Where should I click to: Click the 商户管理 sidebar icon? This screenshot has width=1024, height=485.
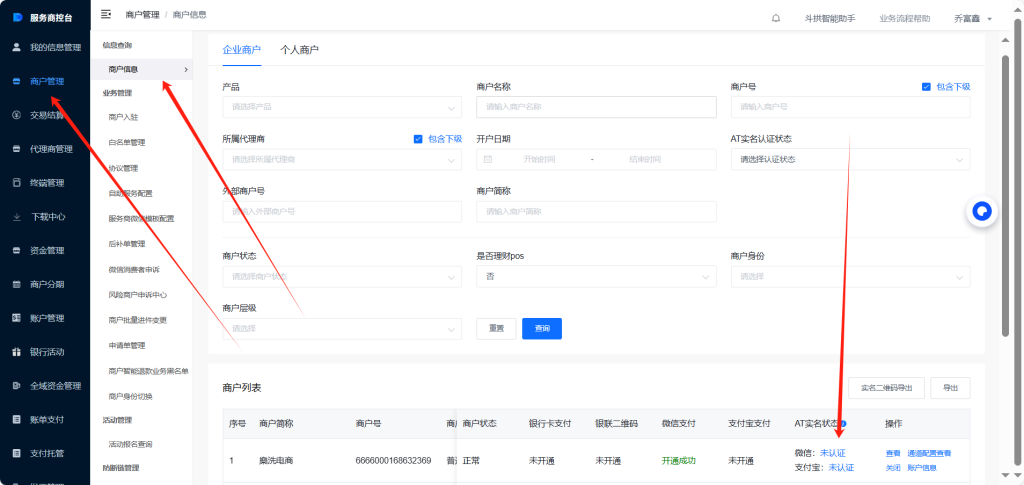(x=17, y=82)
